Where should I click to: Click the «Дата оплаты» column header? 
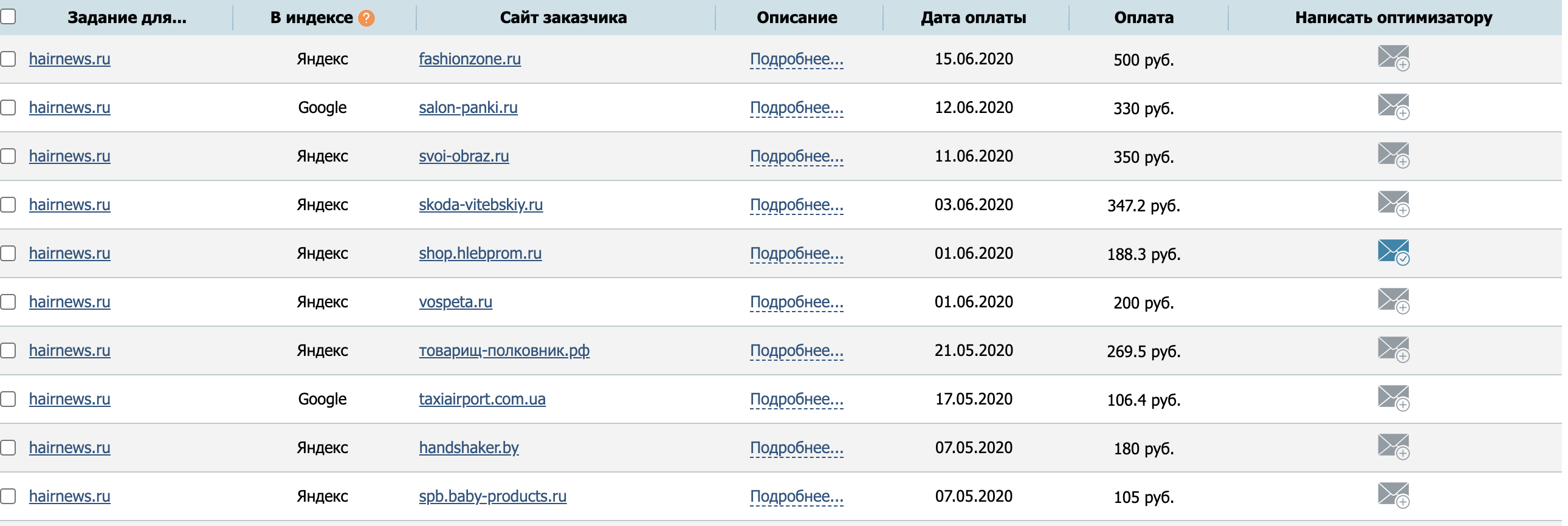972,18
